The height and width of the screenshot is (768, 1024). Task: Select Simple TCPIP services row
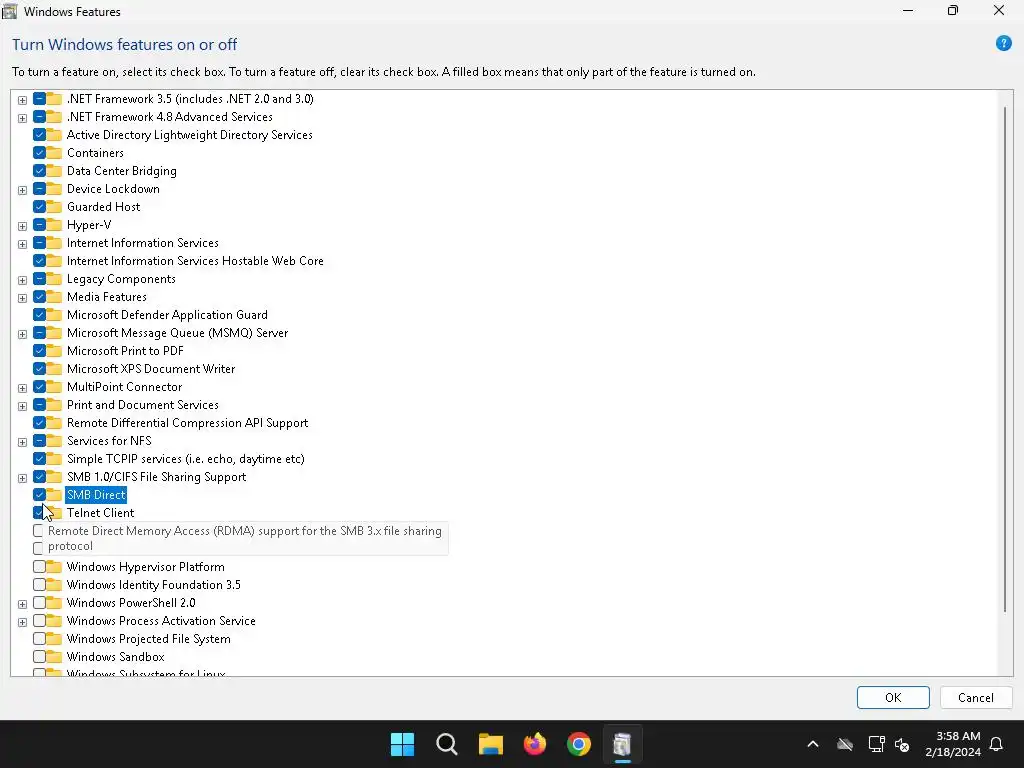[x=185, y=458]
